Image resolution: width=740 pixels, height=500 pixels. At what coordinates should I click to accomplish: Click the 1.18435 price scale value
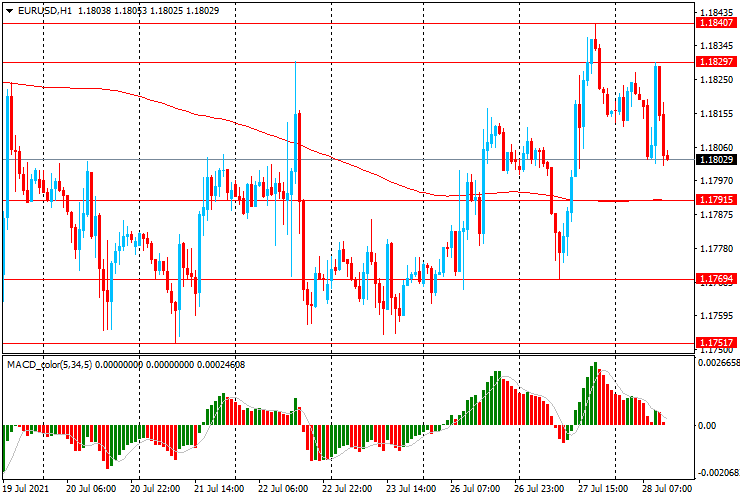717,12
